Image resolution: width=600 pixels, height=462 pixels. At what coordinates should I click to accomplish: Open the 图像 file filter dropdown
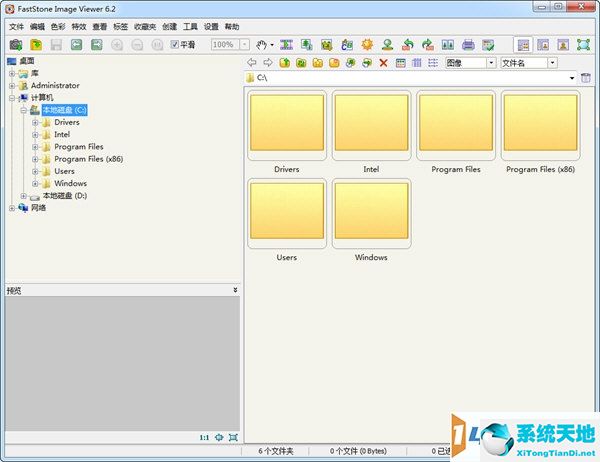point(492,63)
